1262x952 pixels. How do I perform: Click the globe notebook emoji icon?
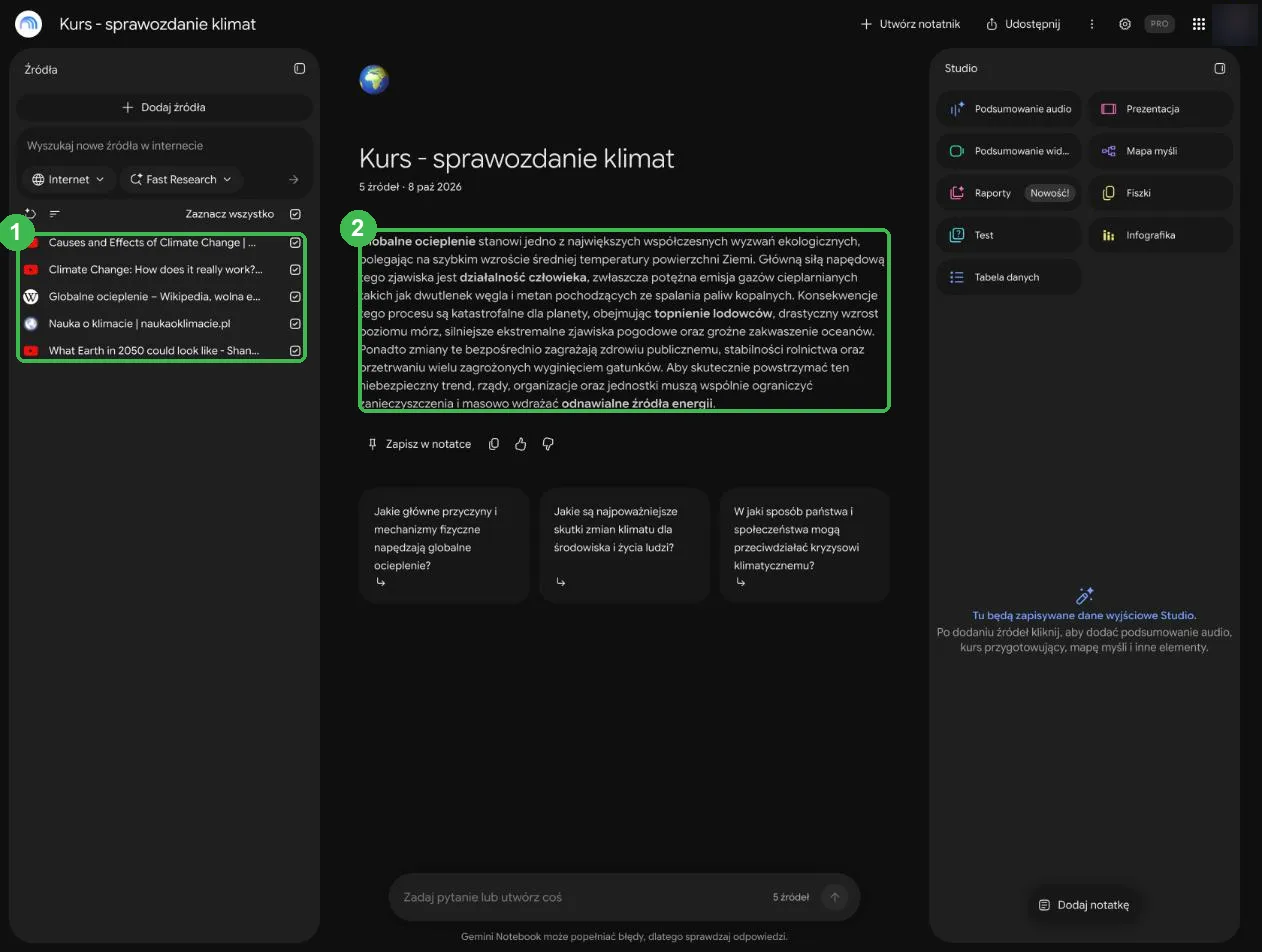pyautogui.click(x=374, y=79)
